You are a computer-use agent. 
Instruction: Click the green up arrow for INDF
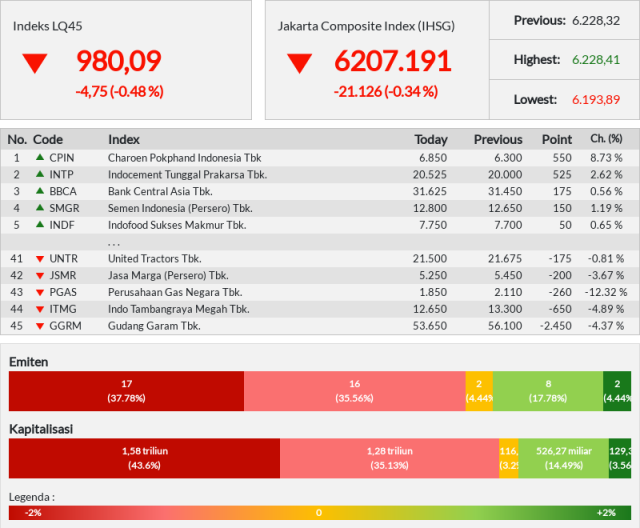[x=40, y=225]
